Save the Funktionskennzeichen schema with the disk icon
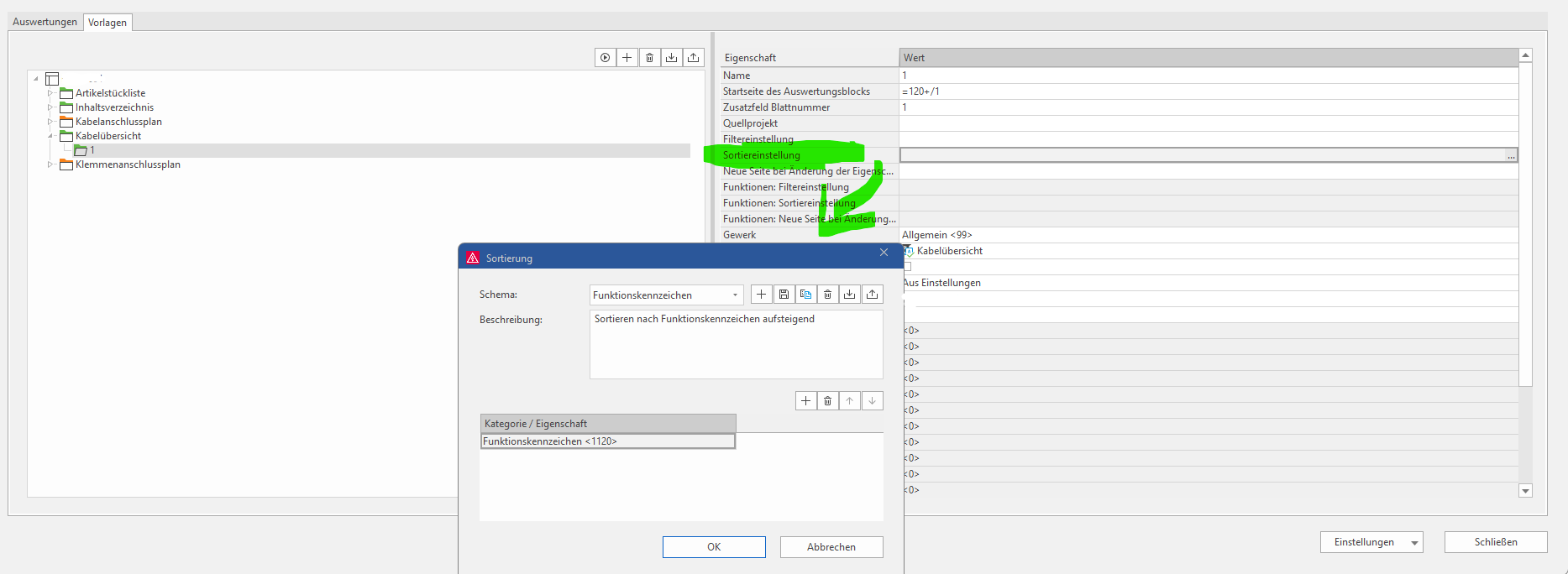The image size is (1568, 574). 784,295
